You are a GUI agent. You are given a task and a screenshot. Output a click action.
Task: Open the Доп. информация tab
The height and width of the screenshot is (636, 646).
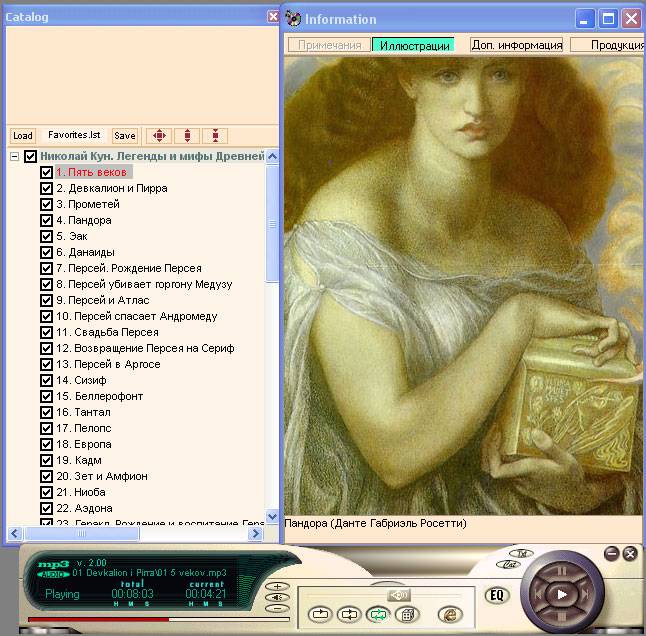pyautogui.click(x=517, y=45)
